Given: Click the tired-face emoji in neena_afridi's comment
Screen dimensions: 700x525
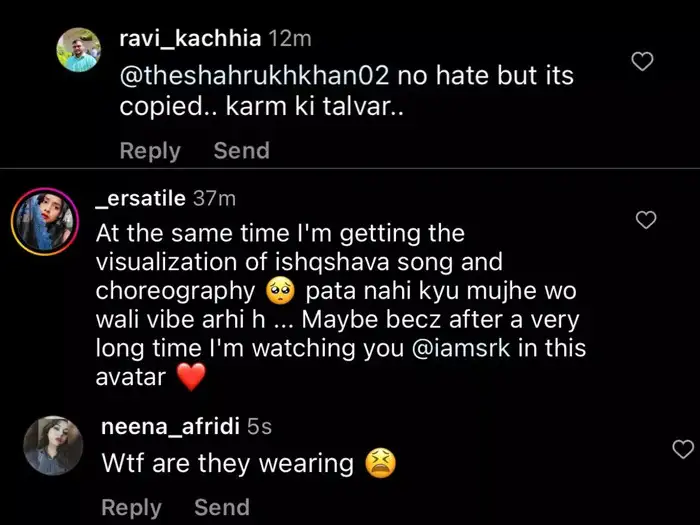Looking at the screenshot, I should [381, 464].
